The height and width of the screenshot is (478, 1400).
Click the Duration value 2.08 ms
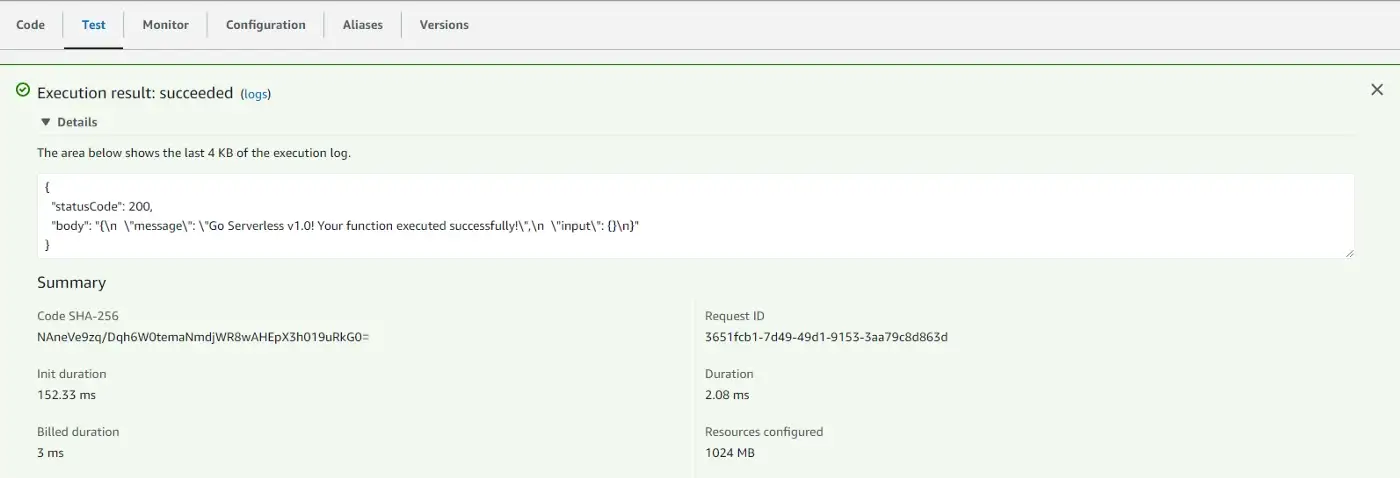(x=727, y=395)
